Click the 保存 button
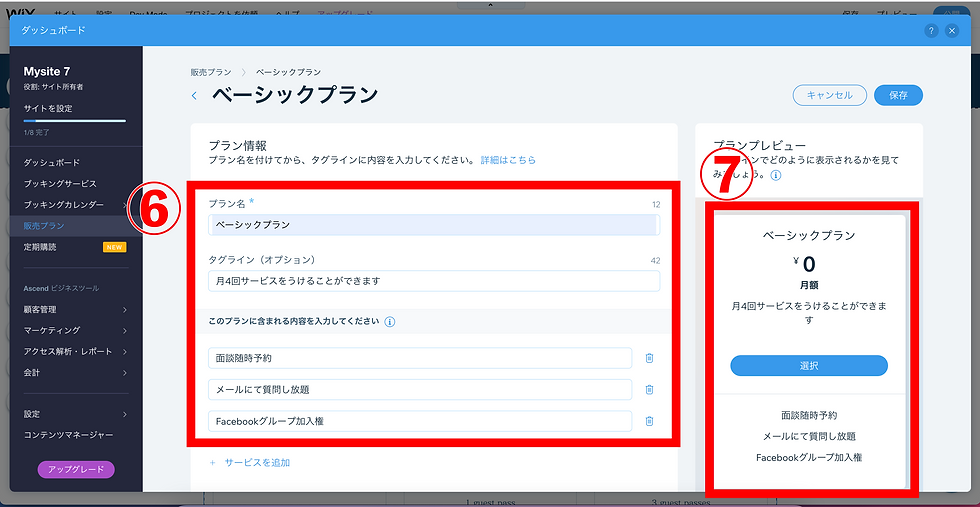980x507 pixels. point(899,96)
